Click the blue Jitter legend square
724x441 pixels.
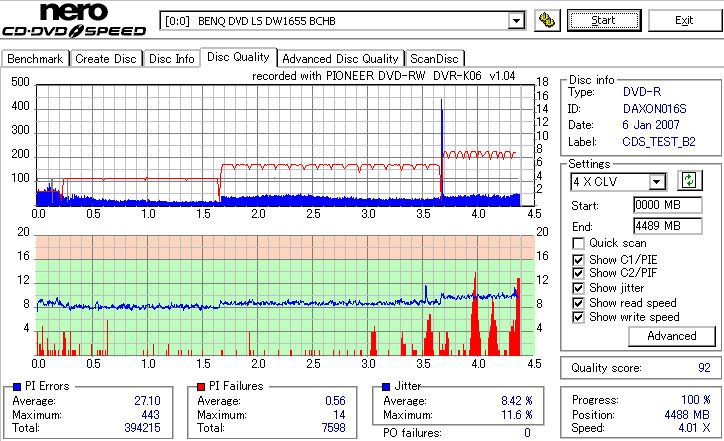[386, 387]
